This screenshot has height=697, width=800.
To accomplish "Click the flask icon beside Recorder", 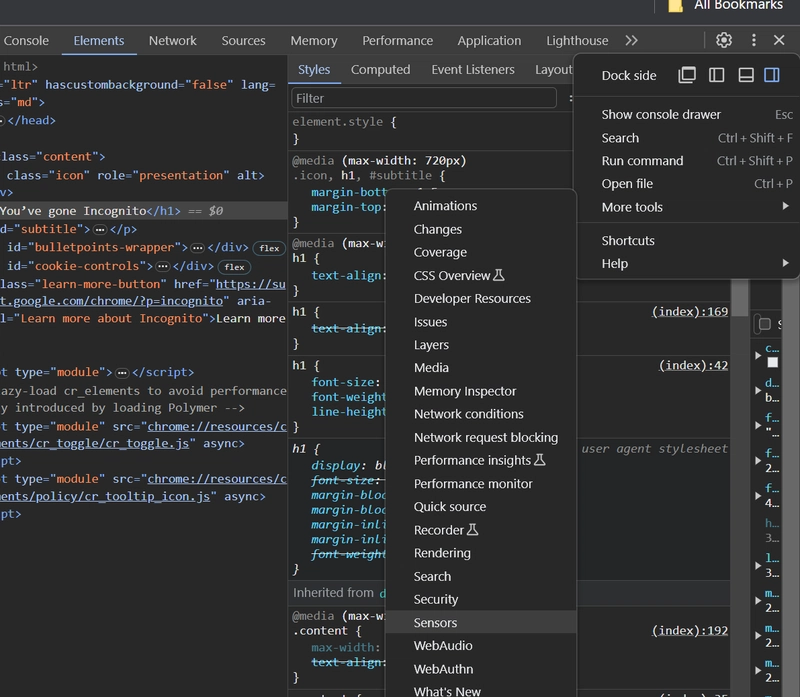I will point(472,530).
